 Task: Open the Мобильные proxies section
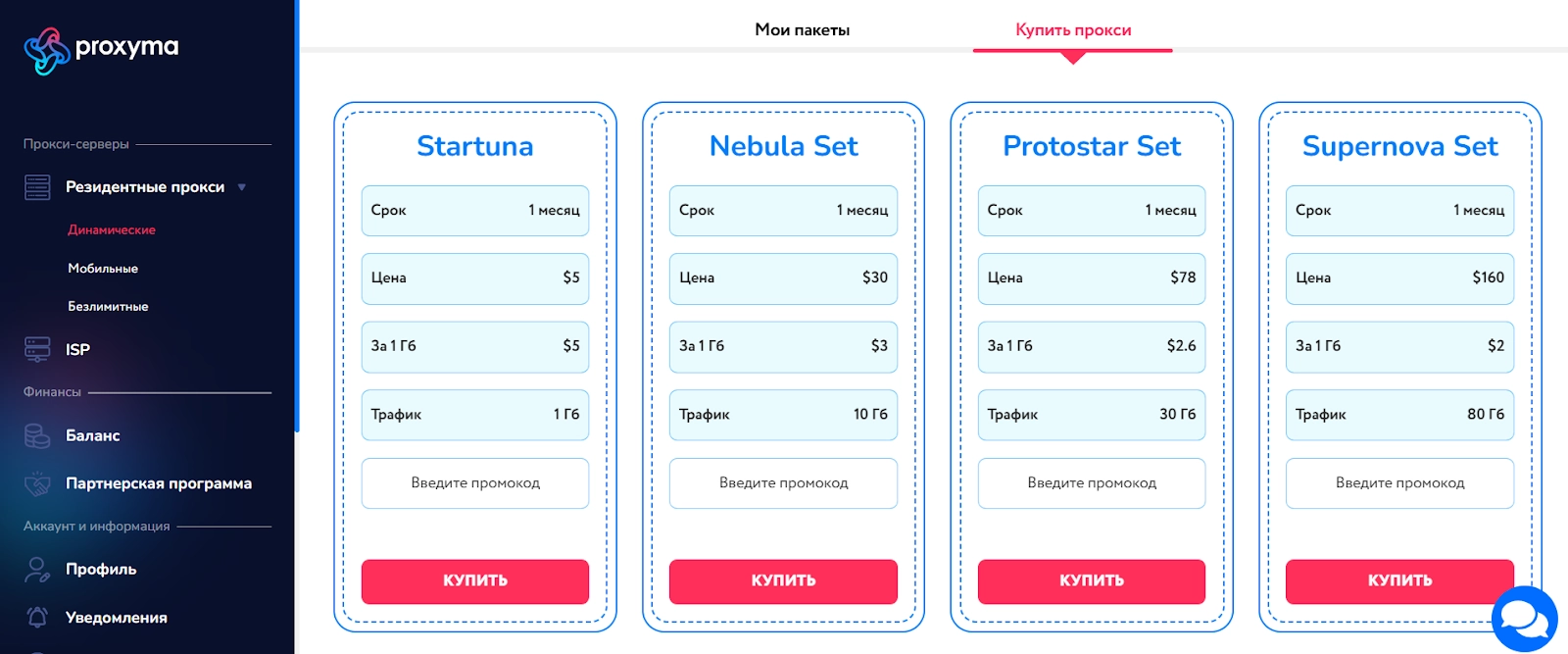[103, 269]
